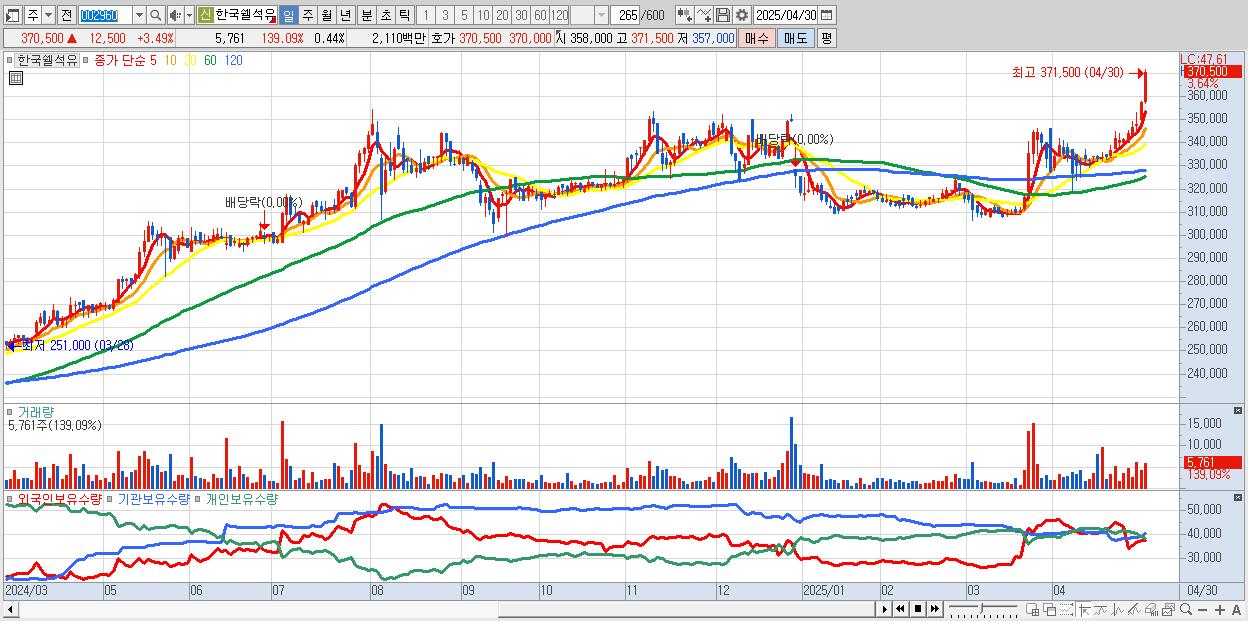Open the stock code 002960 dropdown arrow
1248x621 pixels.
click(139, 15)
